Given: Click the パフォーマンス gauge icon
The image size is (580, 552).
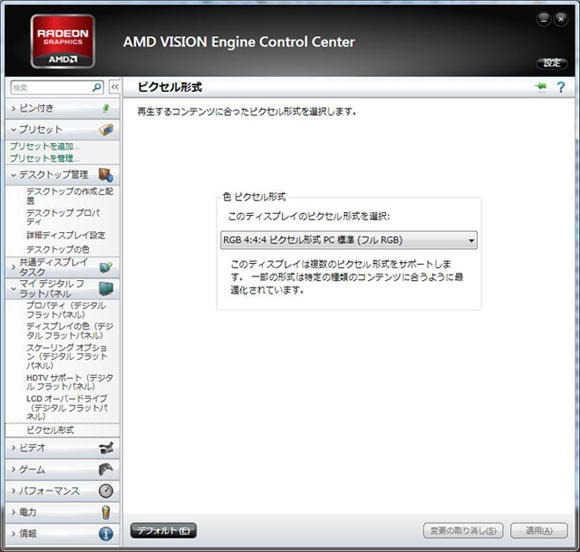Looking at the screenshot, I should 106,491.
